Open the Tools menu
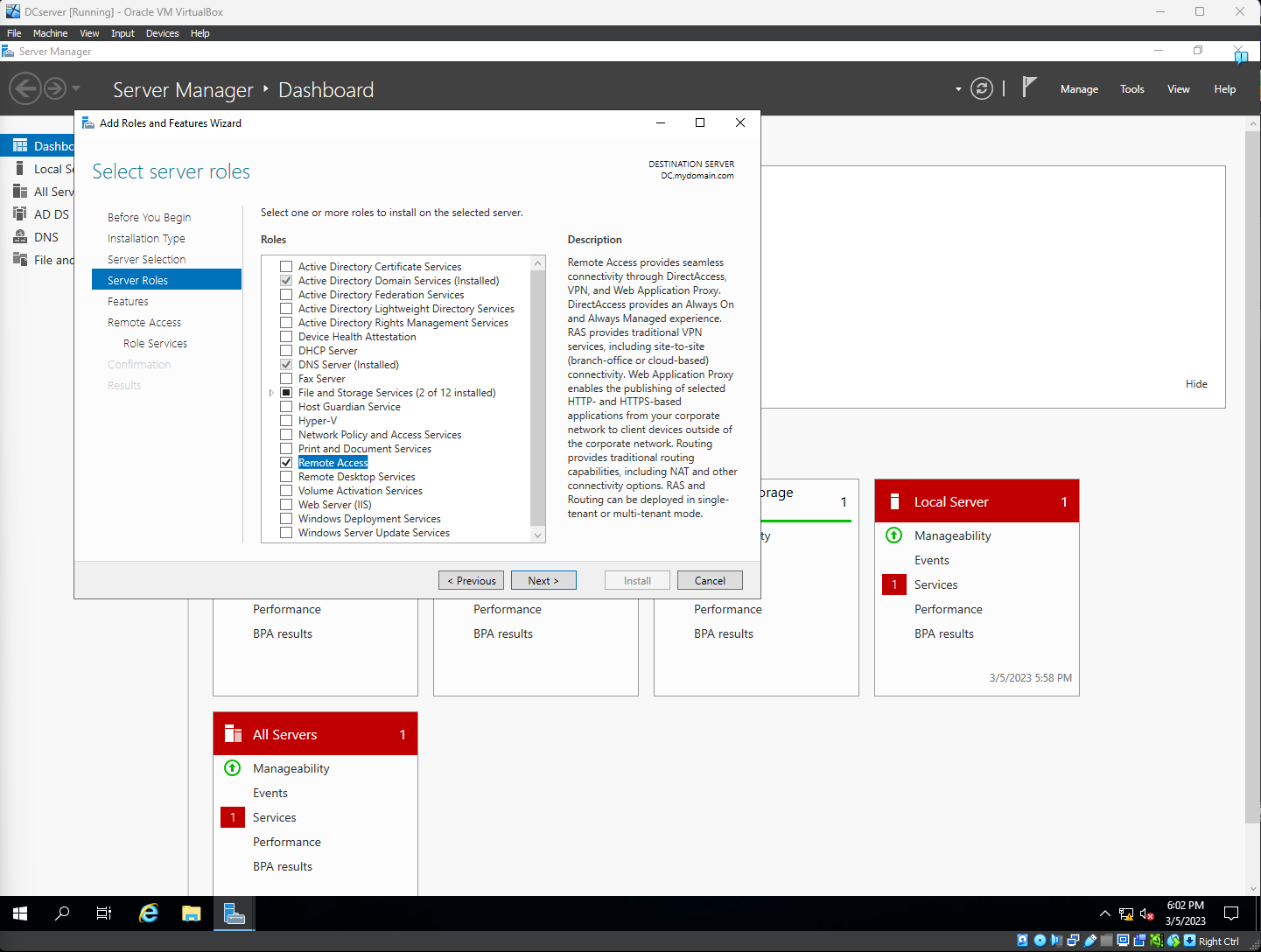The height and width of the screenshot is (952, 1261). [x=1132, y=89]
